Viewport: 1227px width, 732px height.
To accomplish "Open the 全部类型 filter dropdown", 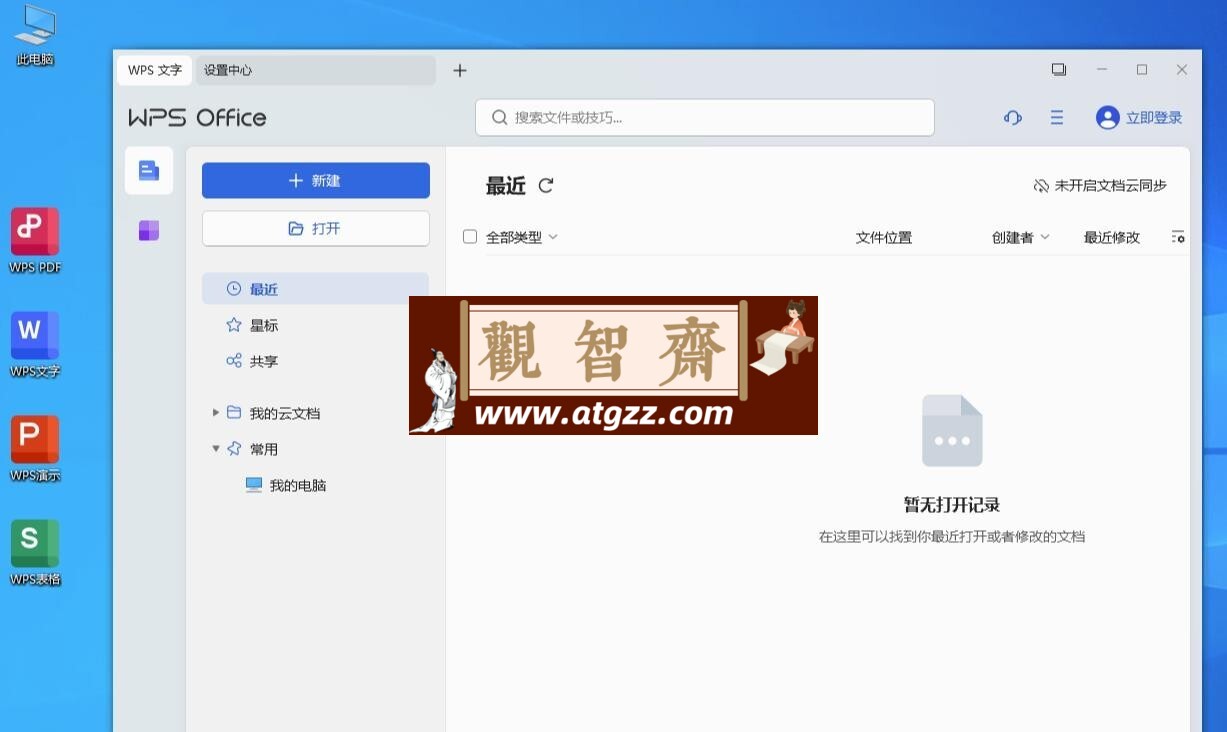I will tap(522, 237).
